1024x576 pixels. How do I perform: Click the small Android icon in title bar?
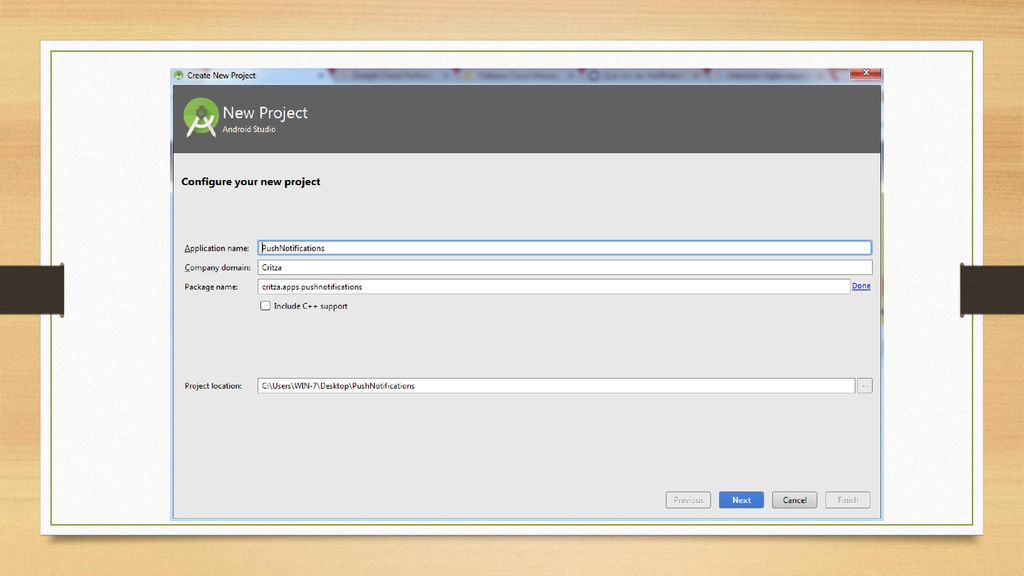point(179,76)
